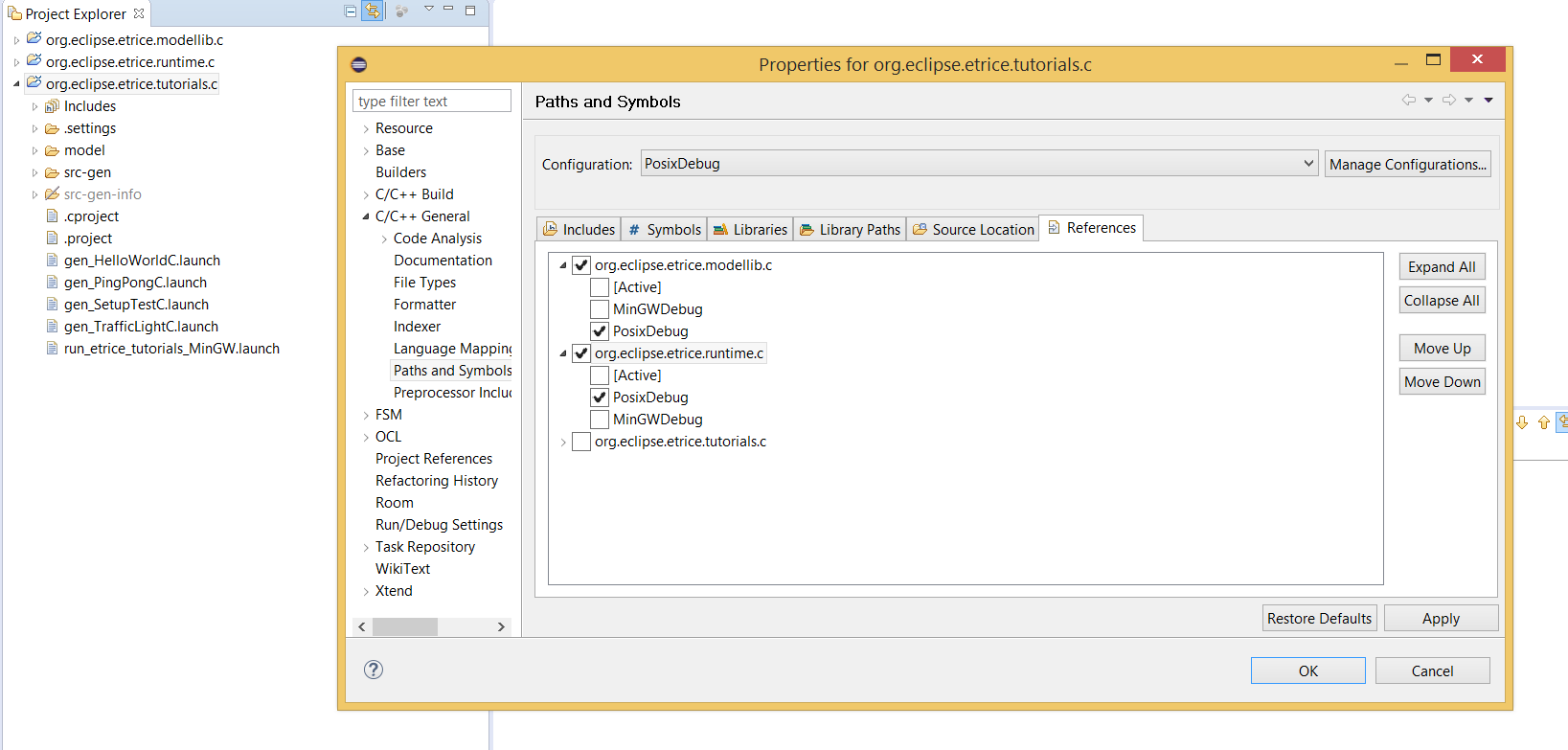1568x750 pixels.
Task: Close the Project Explorer tab
Action: [x=139, y=13]
